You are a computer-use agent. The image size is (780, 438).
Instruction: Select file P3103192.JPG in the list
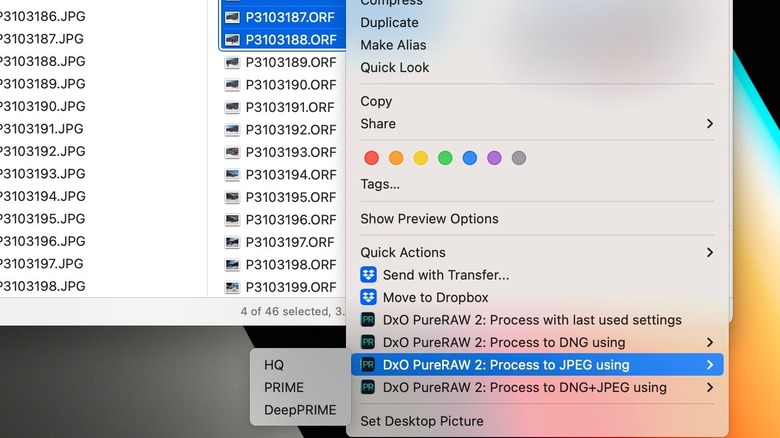pyautogui.click(x=42, y=151)
